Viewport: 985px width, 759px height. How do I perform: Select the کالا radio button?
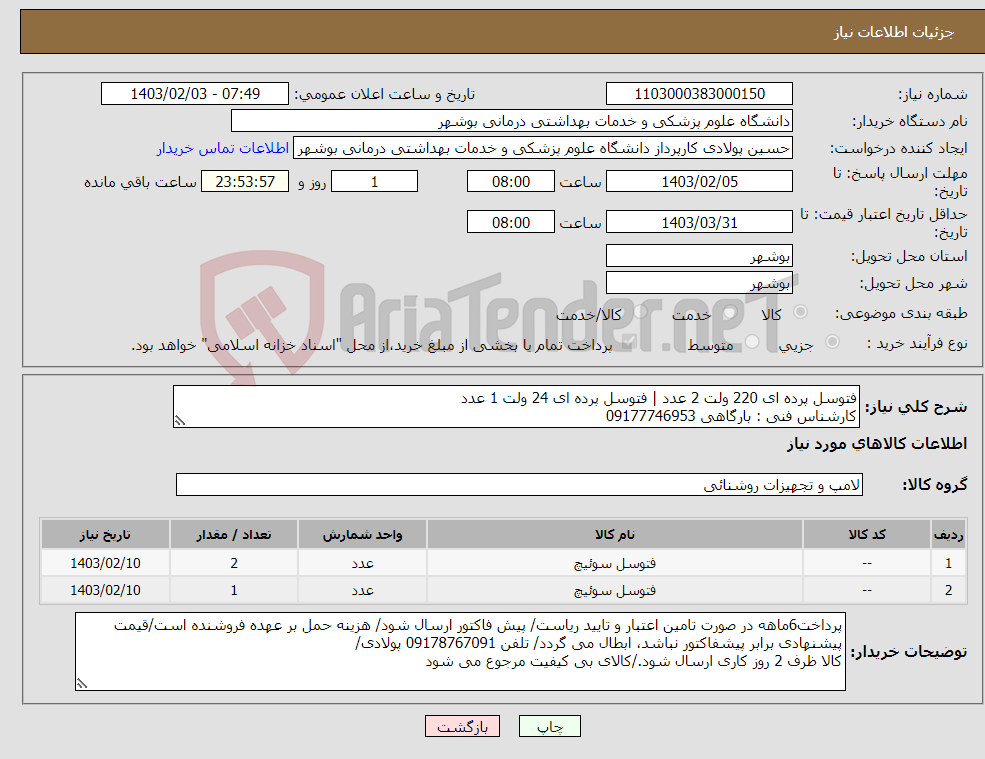pos(800,312)
